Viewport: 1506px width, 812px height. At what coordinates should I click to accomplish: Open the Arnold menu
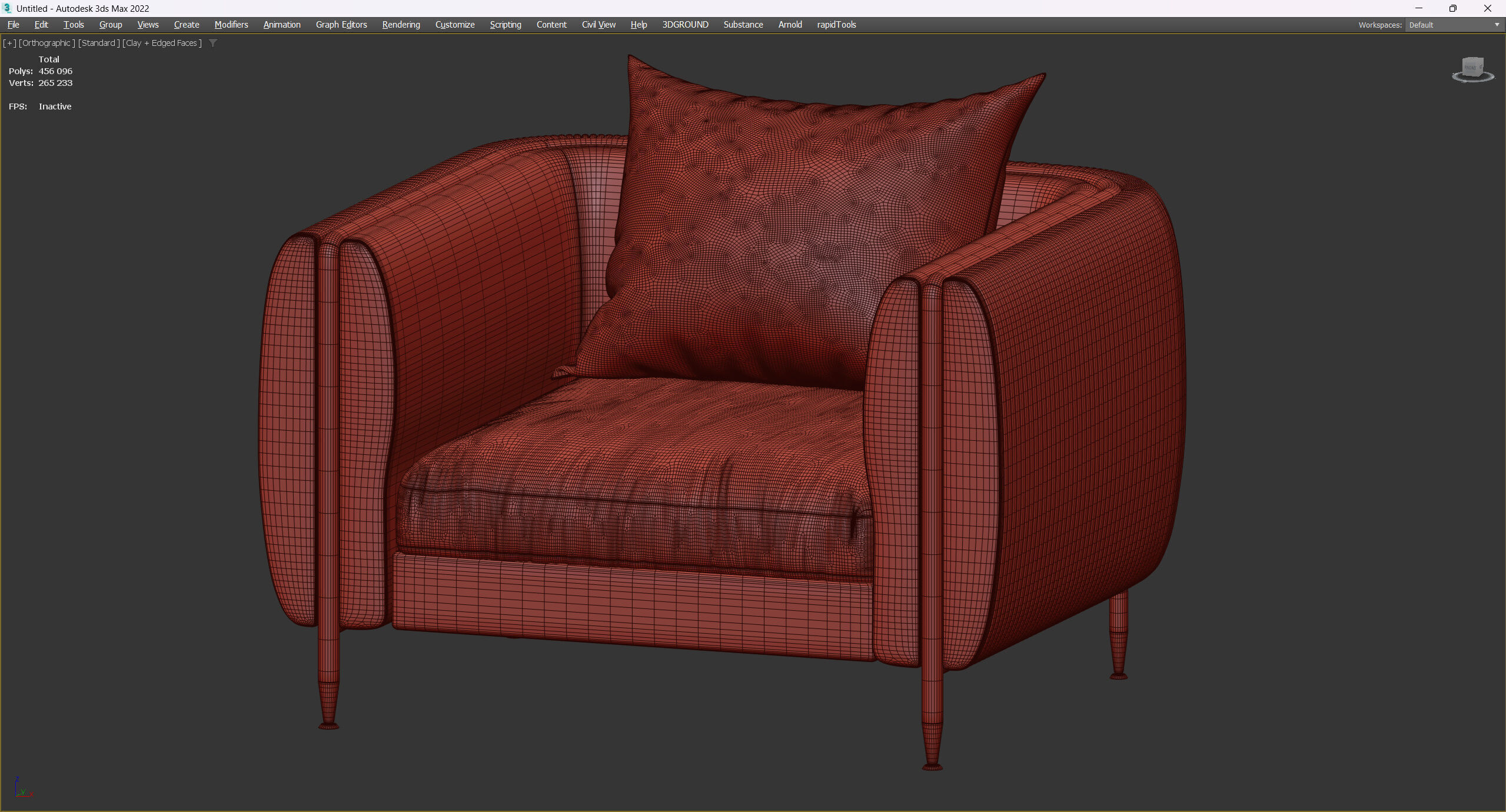(x=790, y=25)
